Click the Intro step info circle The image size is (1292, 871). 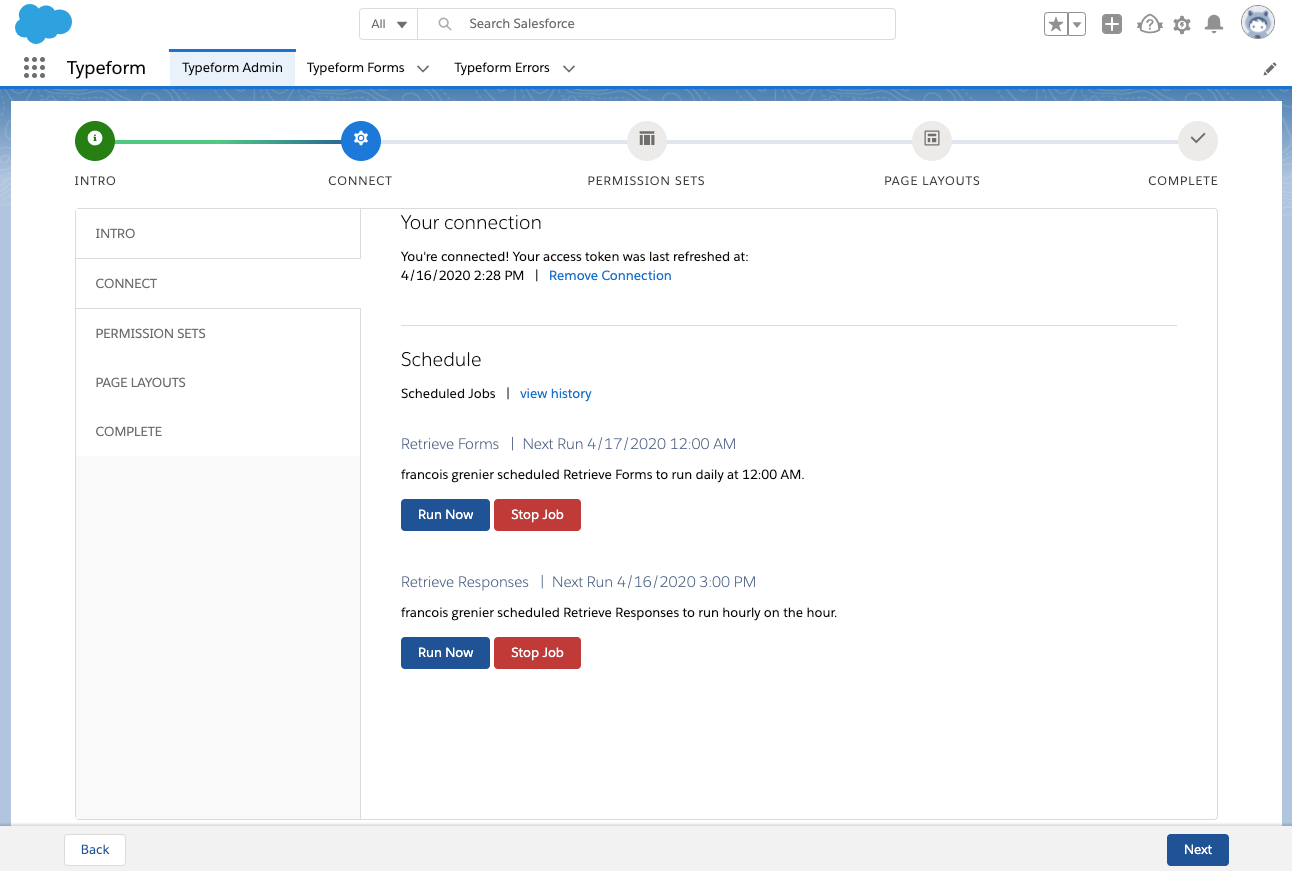coord(95,140)
